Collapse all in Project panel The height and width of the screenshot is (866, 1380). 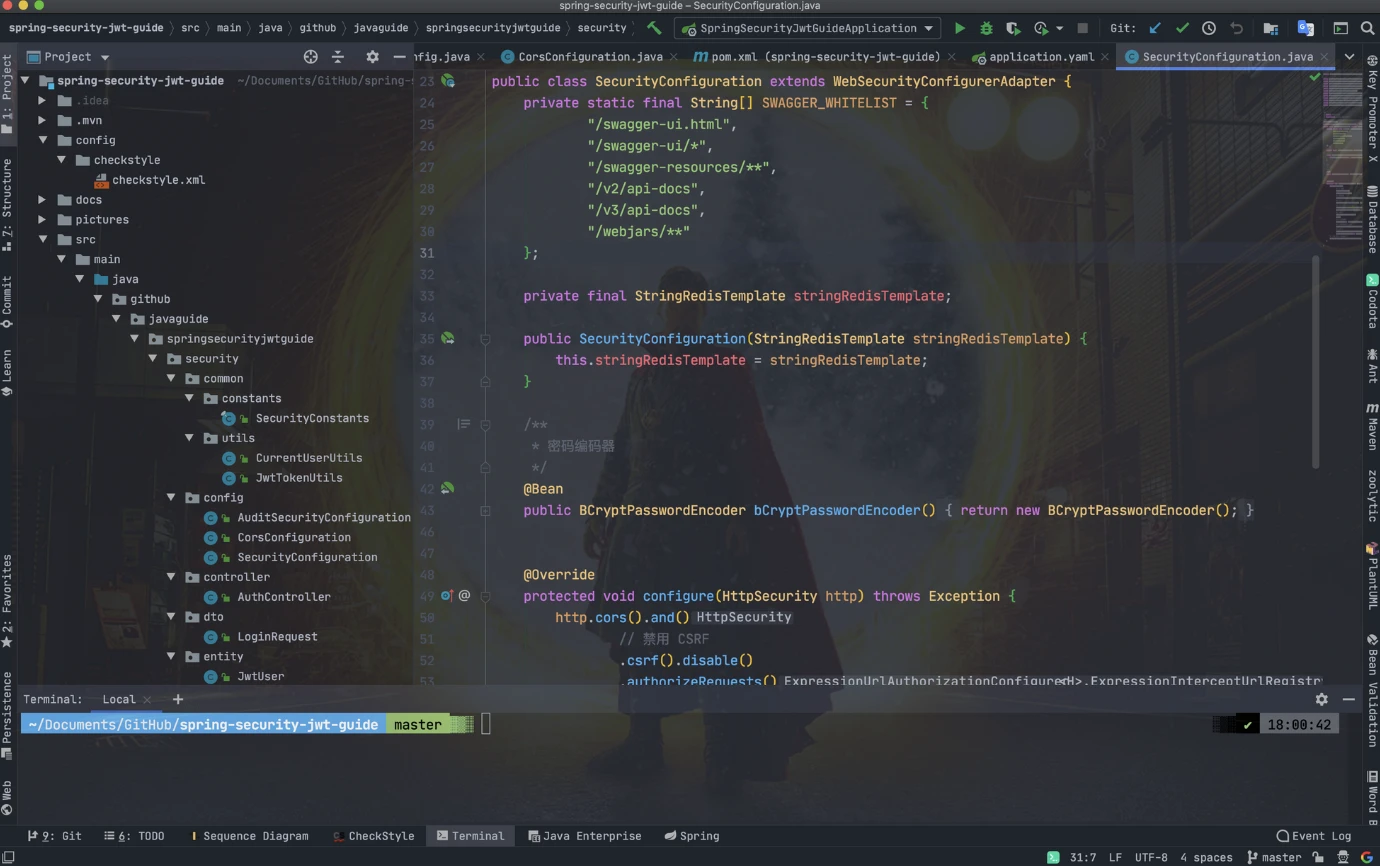pyautogui.click(x=338, y=57)
